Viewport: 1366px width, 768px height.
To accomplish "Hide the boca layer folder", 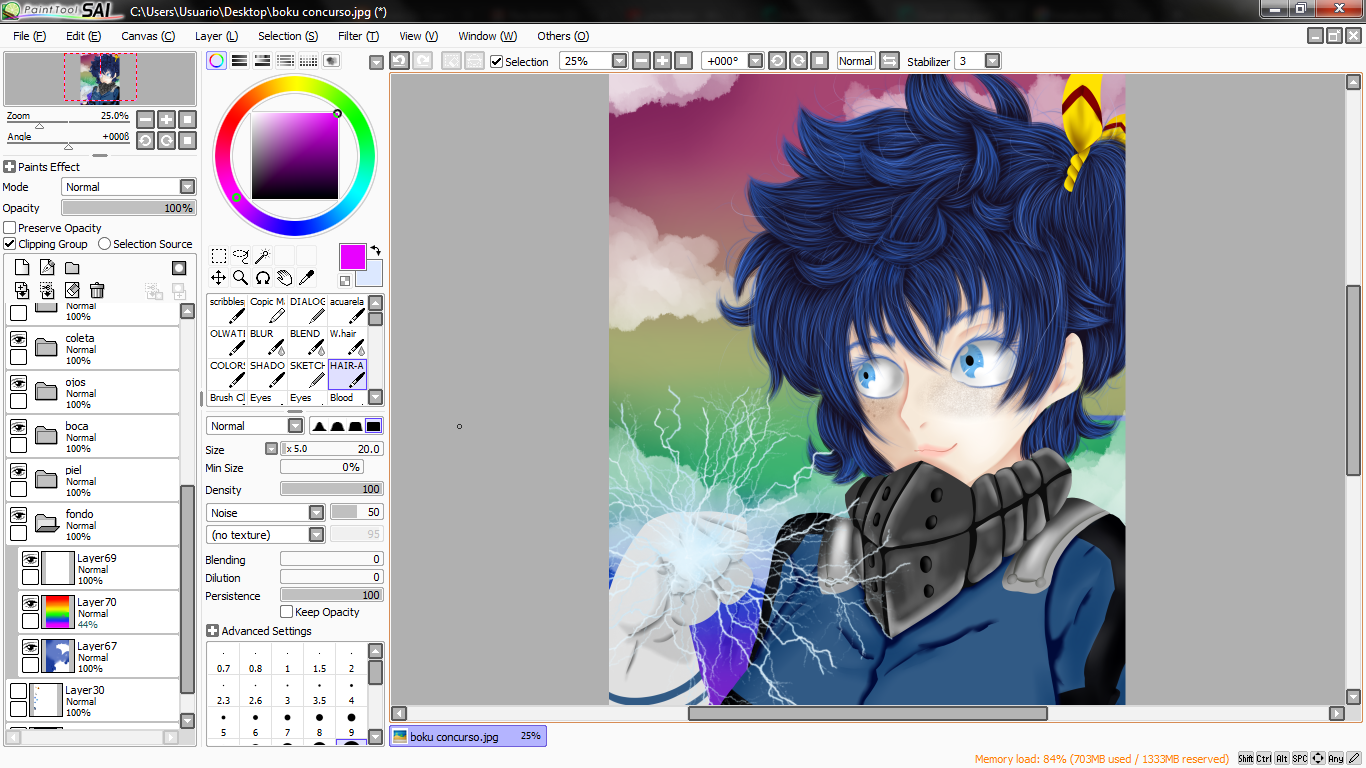I will click(18, 427).
